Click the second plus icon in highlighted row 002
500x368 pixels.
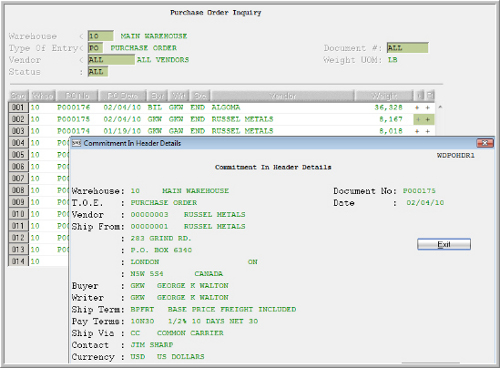pos(428,119)
